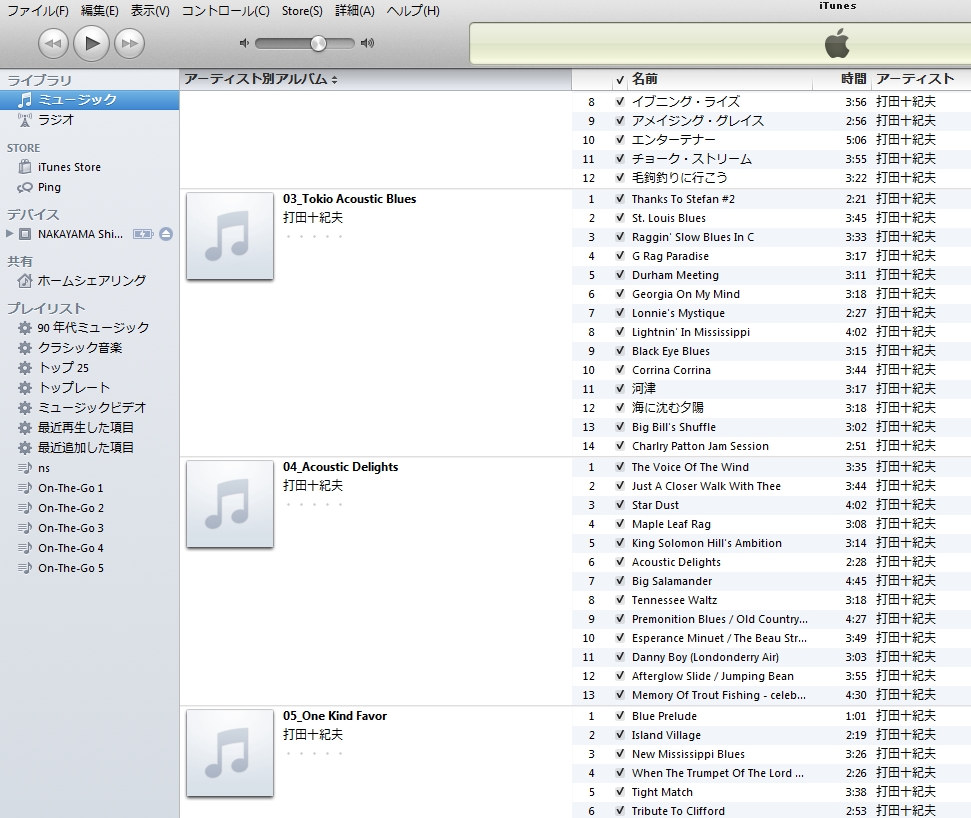Click the next track fast-forward button
This screenshot has width=971, height=818.
129,43
